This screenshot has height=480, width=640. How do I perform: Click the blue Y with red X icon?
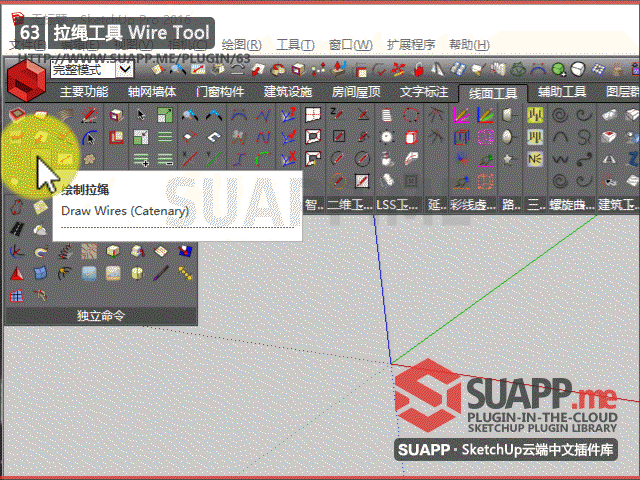(289, 159)
